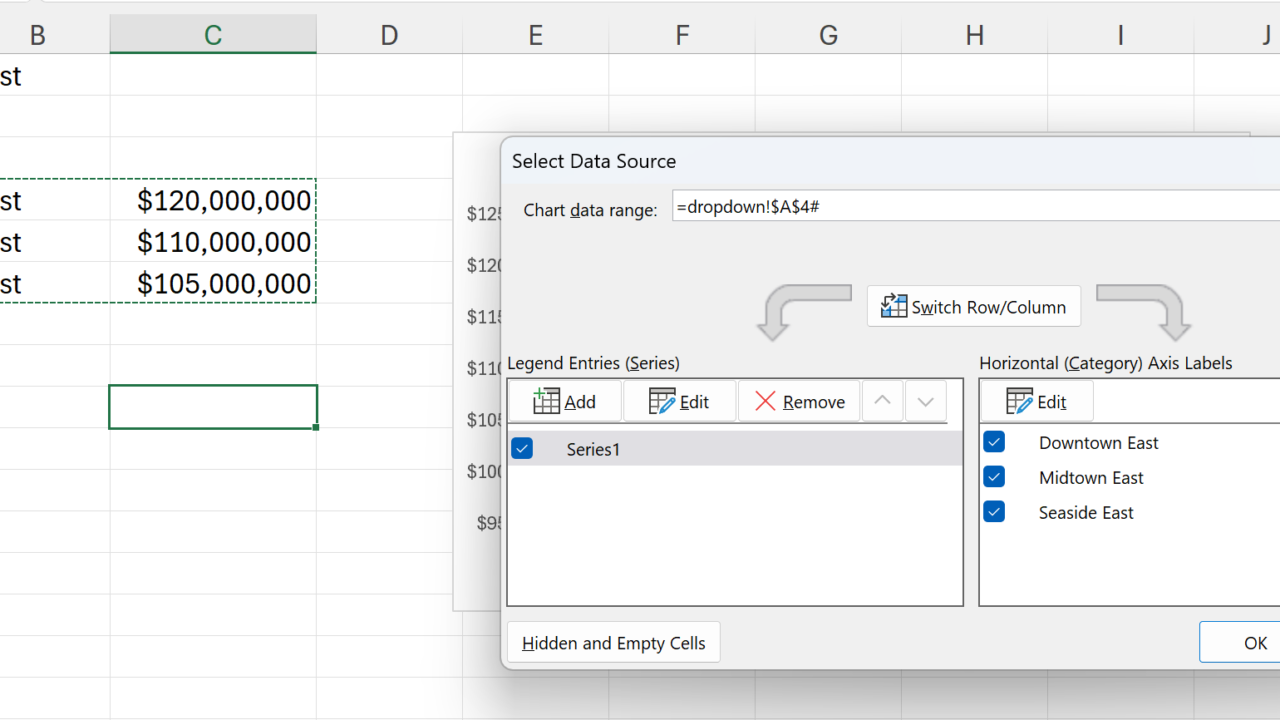Move series up with arrow

882,402
